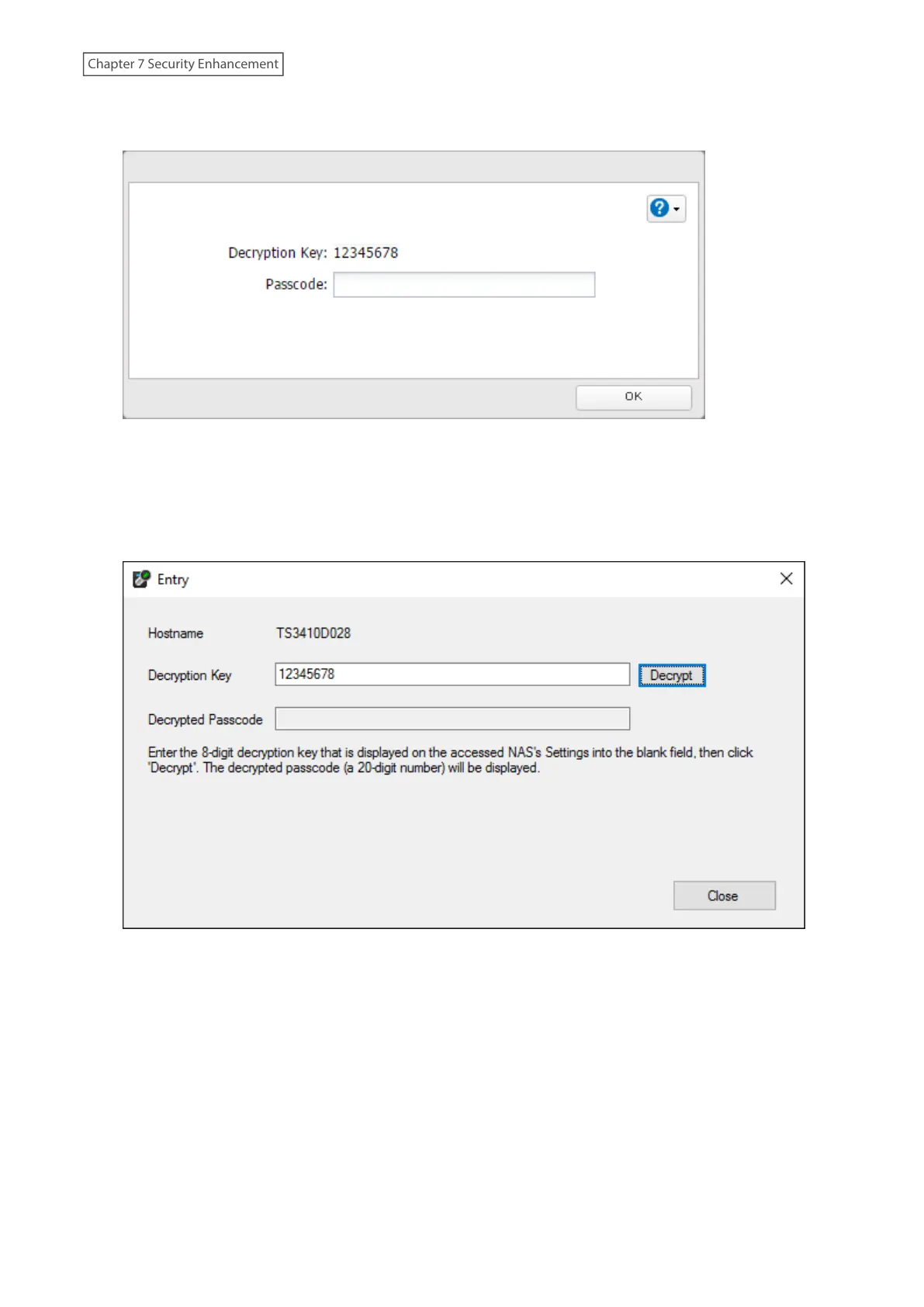Screen dimensions: 924x1307
Task: Click the Chapter 7 Security Enhancement header
Action: (183, 64)
